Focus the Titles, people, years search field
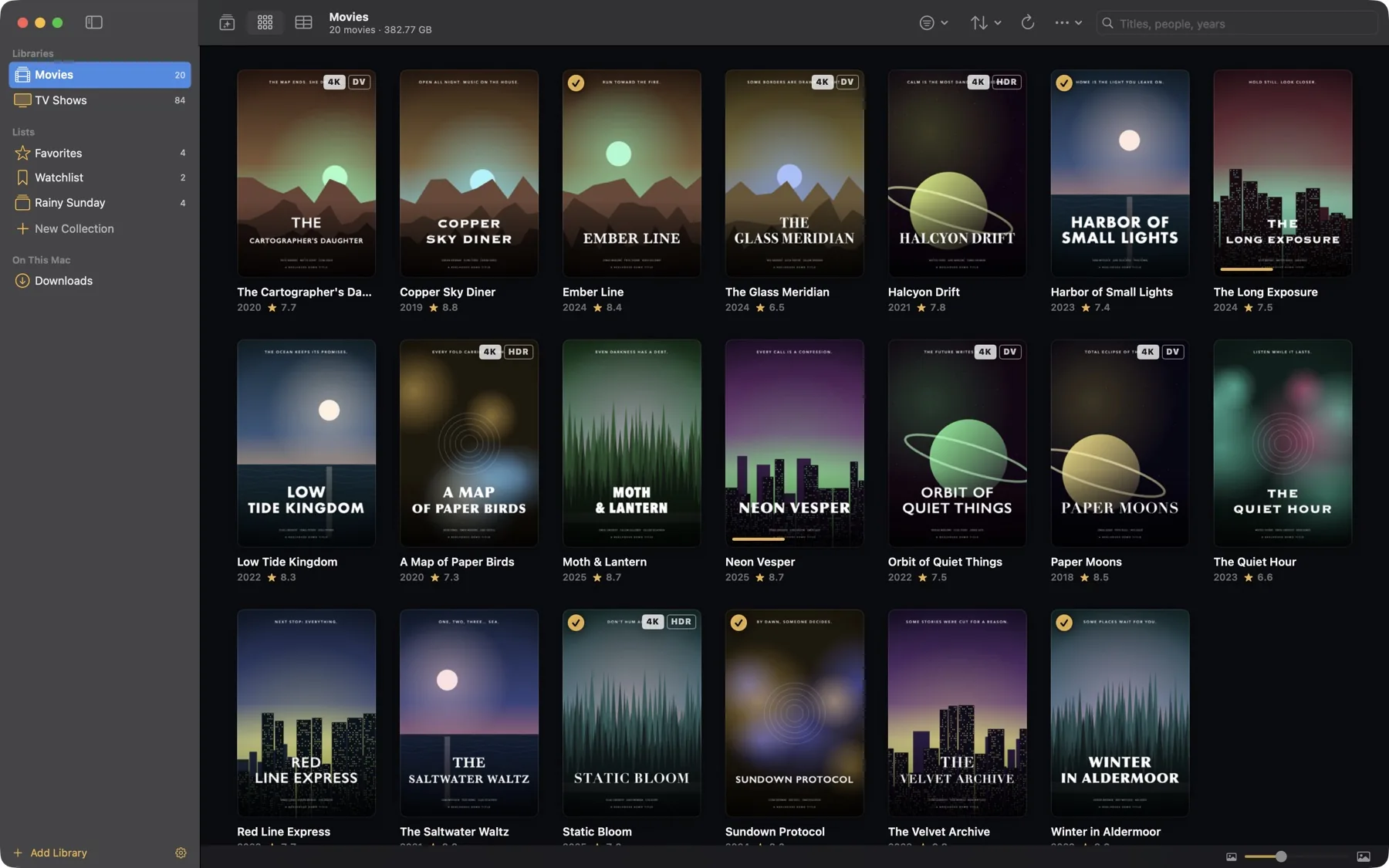Screen dimensions: 1389x868 coord(1237,23)
